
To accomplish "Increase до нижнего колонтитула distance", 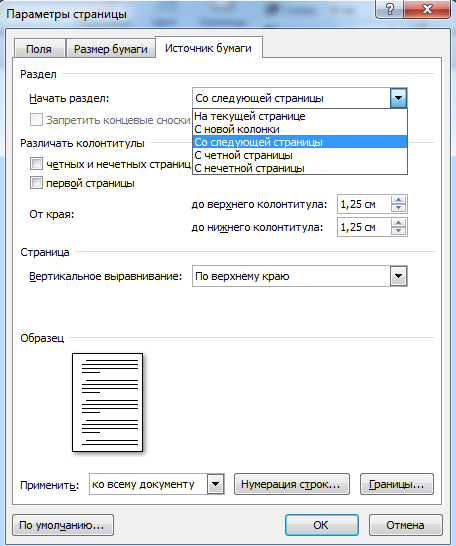I will [x=399, y=223].
